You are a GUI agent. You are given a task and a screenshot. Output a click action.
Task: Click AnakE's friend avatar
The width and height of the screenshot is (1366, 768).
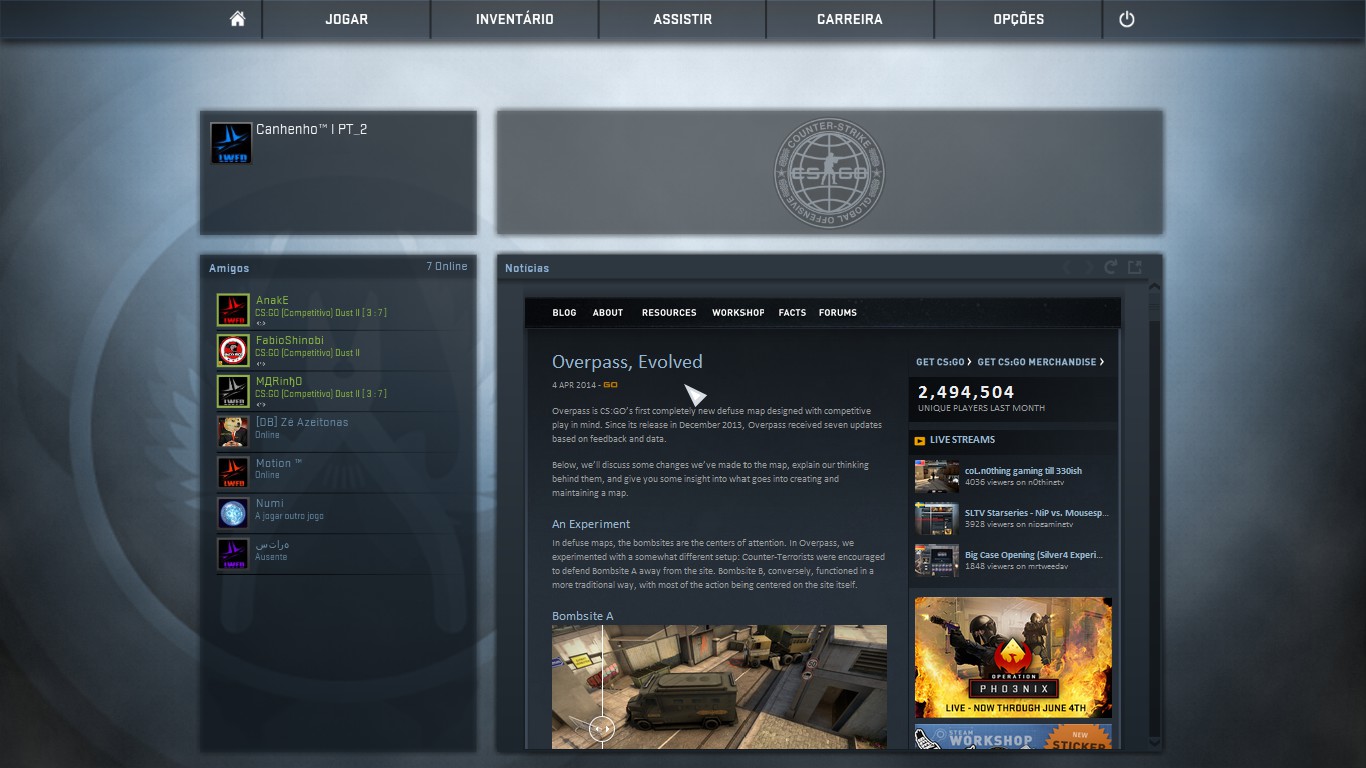click(x=233, y=310)
